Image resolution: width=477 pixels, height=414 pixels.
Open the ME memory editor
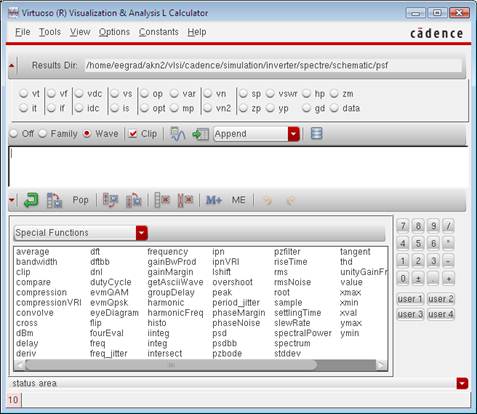[238, 200]
